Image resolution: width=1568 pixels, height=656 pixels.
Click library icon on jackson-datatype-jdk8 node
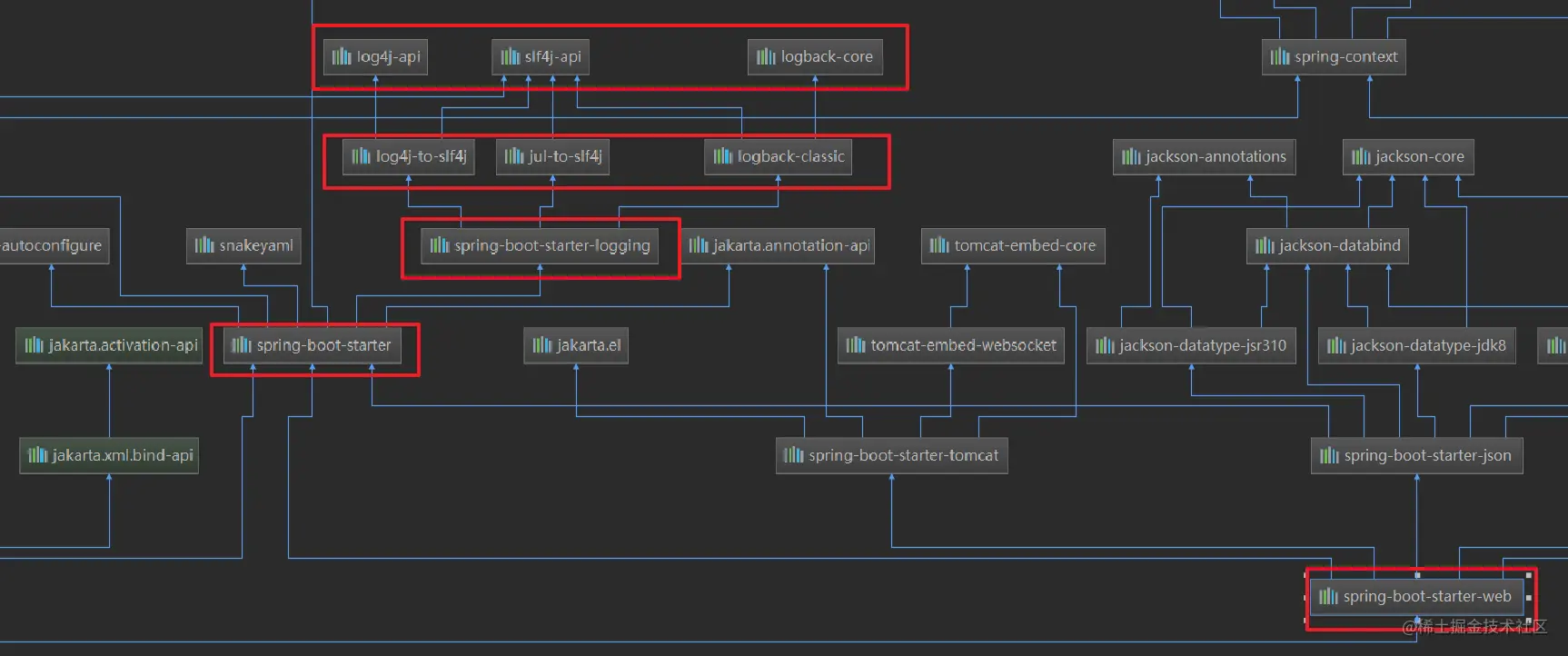[1336, 345]
